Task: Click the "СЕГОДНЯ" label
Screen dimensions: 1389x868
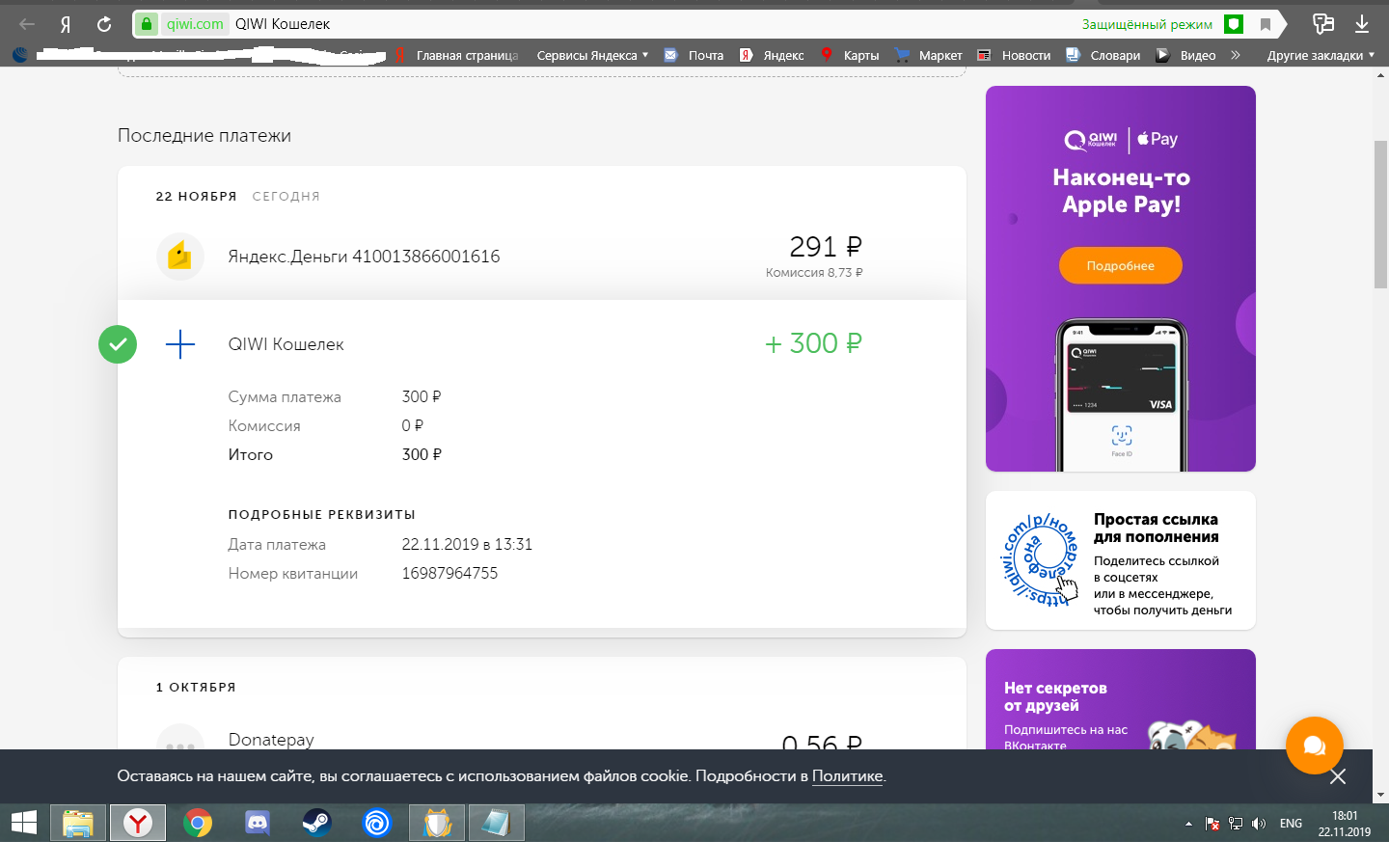Action: click(x=286, y=196)
